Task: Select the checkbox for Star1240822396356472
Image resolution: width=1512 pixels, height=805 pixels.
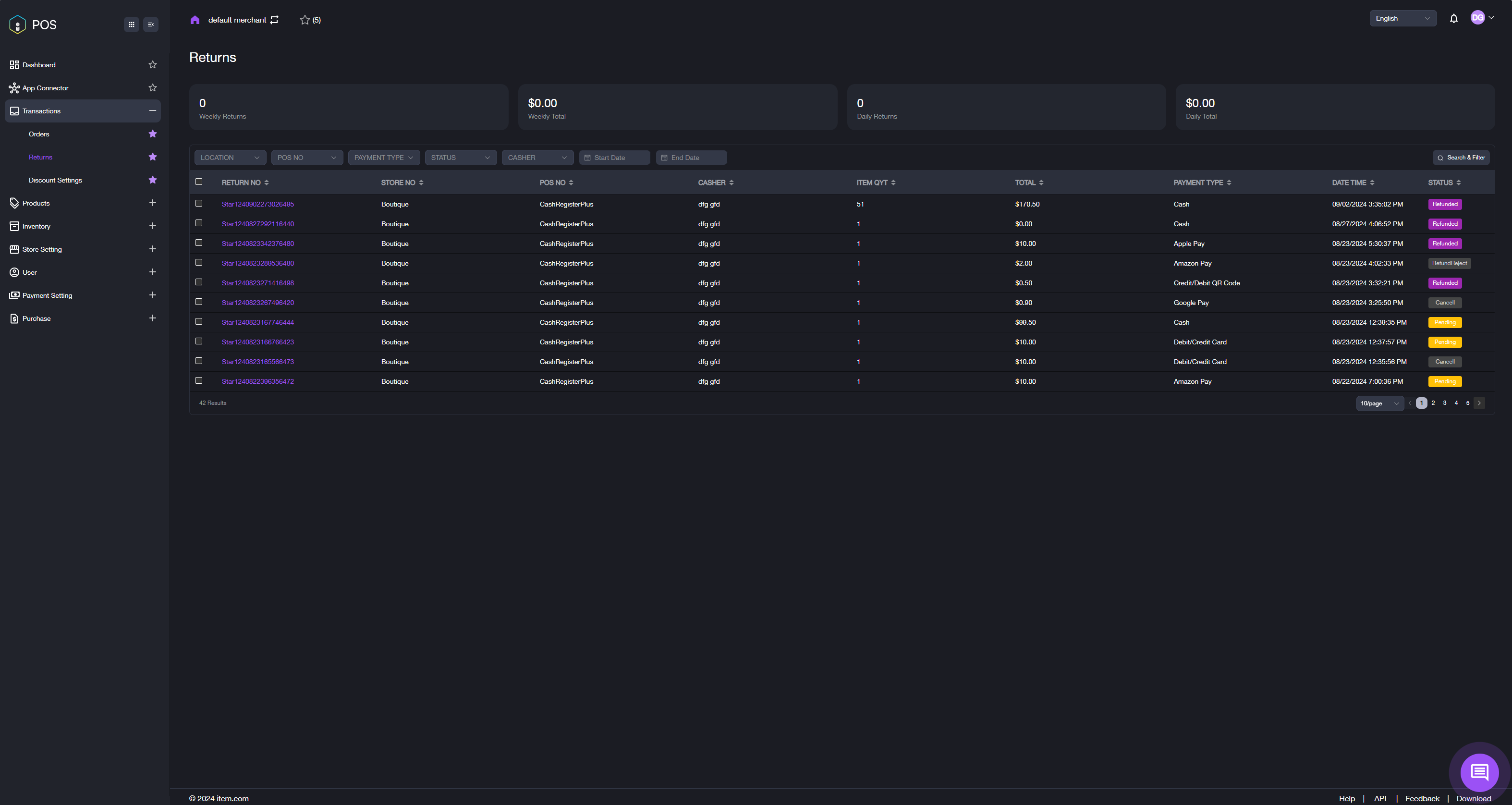Action: pyautogui.click(x=199, y=380)
